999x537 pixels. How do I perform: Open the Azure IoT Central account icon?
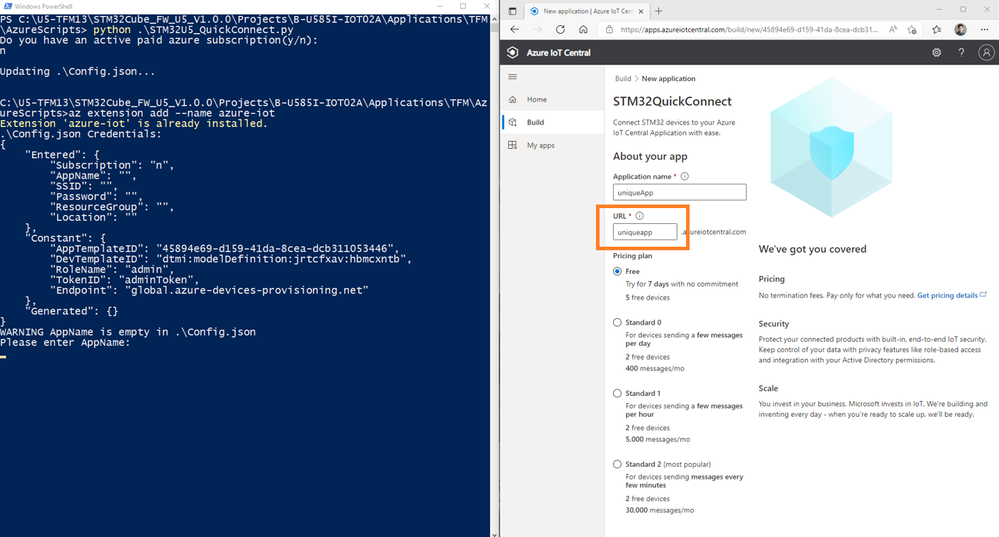tap(986, 53)
